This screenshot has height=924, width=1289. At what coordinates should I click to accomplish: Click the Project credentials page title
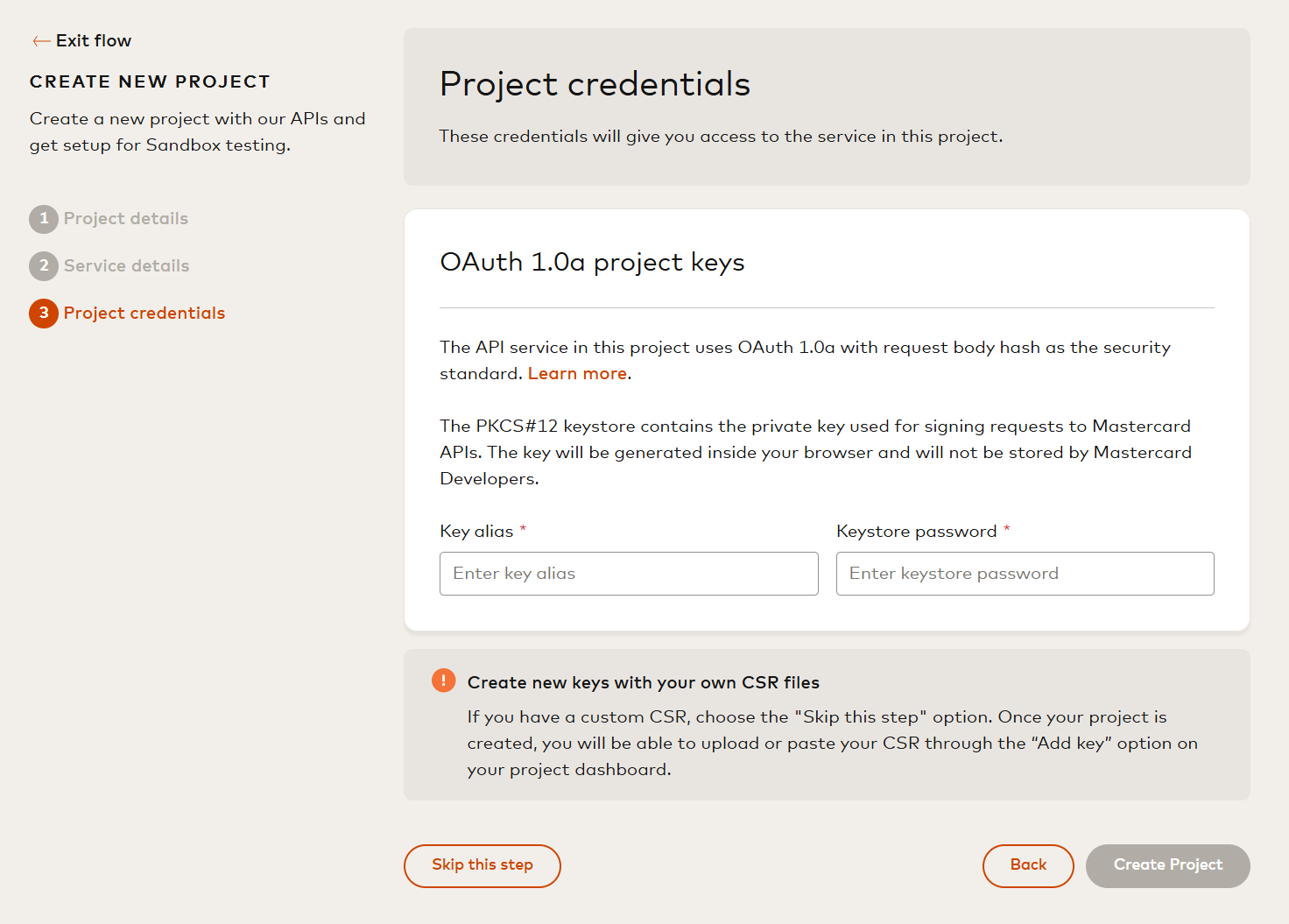595,84
